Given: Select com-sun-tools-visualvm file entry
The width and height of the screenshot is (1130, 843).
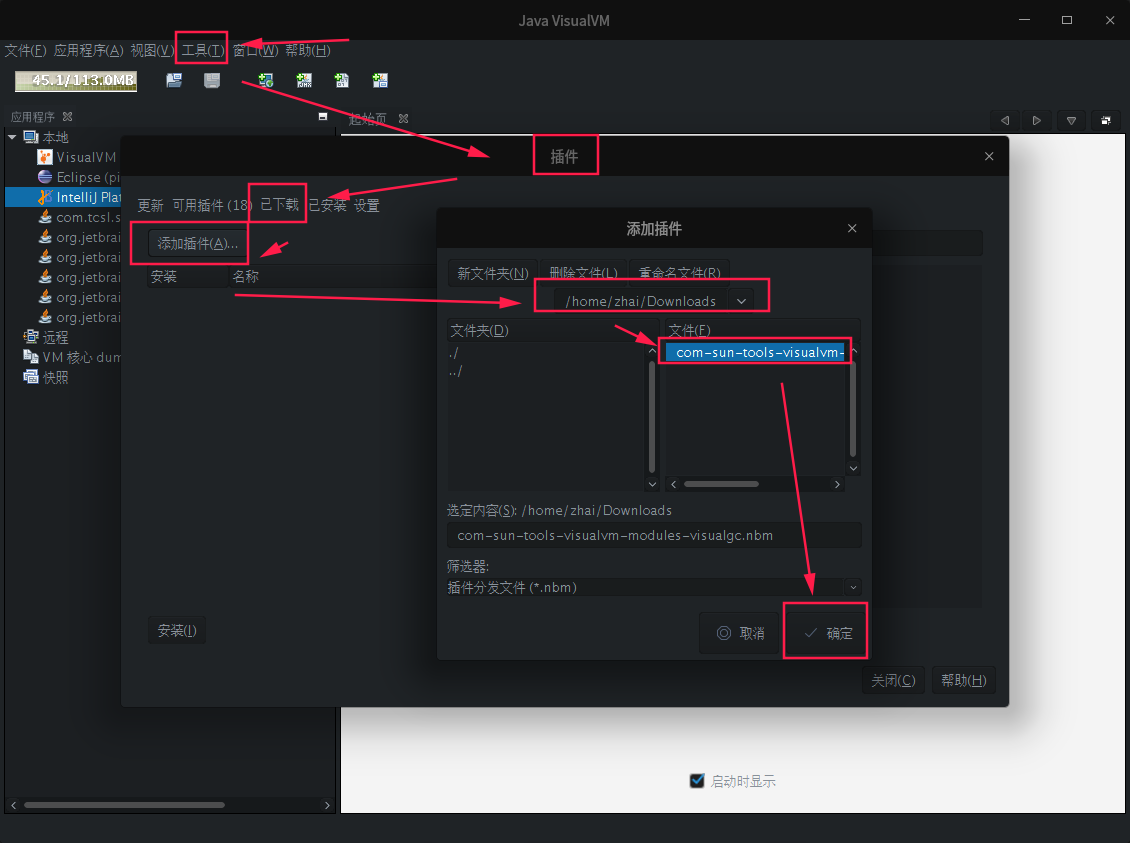Looking at the screenshot, I should point(756,352).
